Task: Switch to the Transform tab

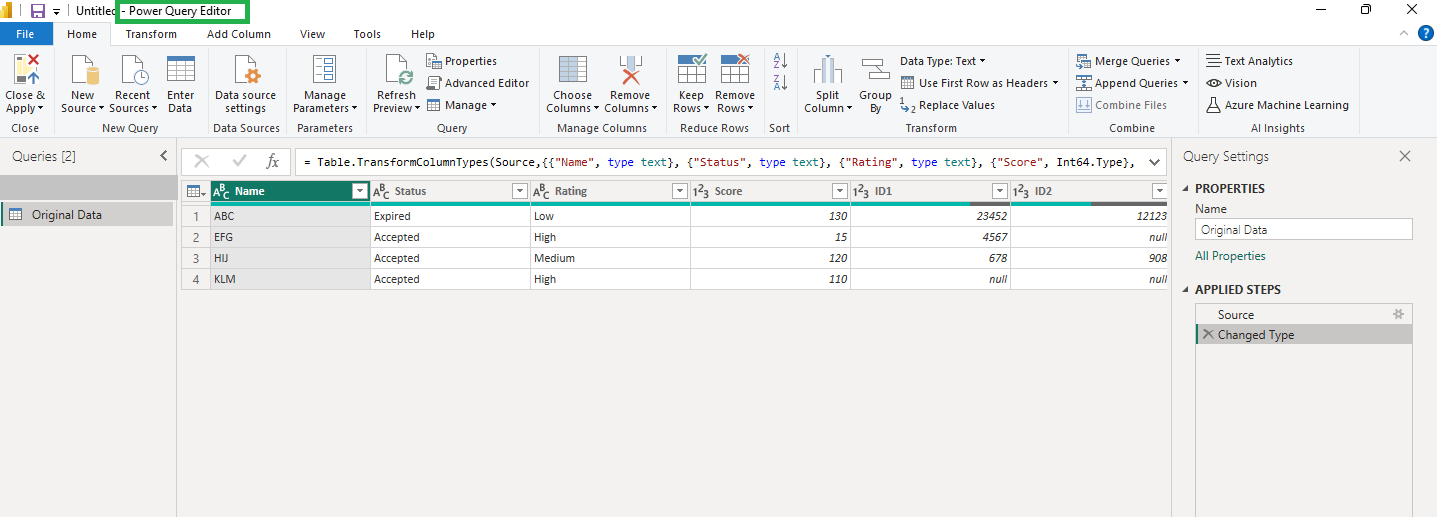Action: (x=151, y=34)
